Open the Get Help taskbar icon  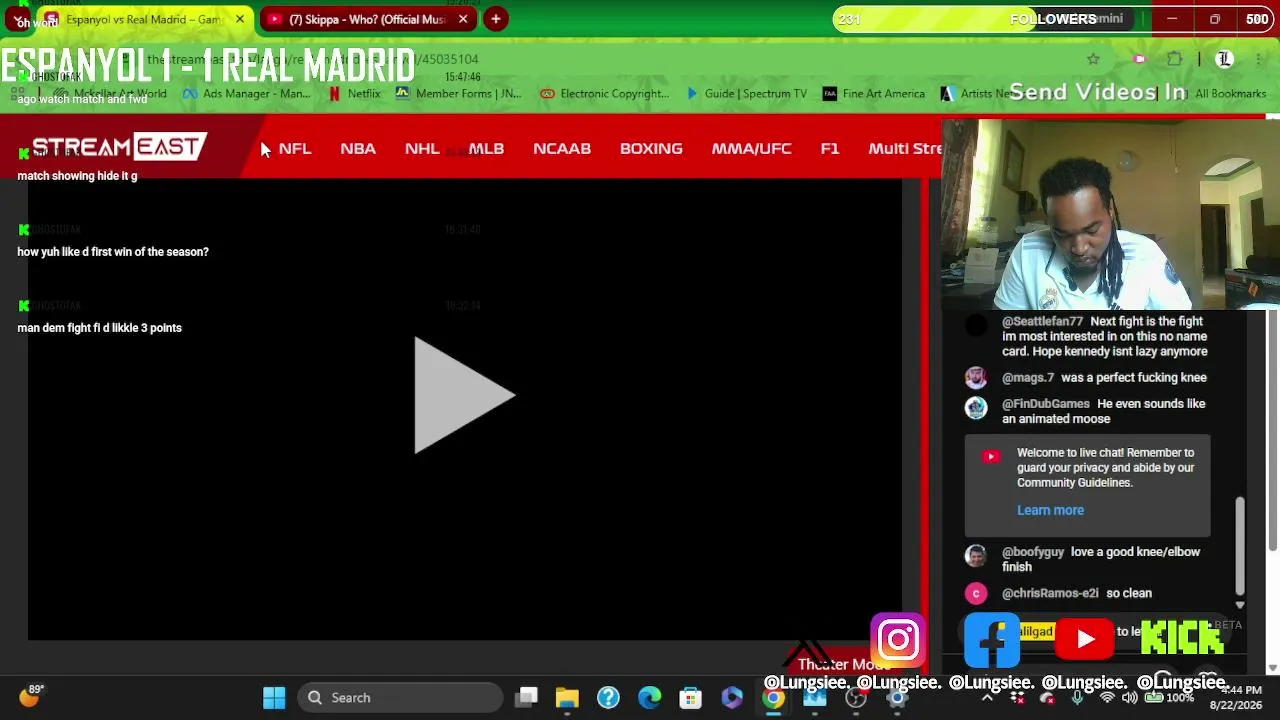(x=608, y=697)
